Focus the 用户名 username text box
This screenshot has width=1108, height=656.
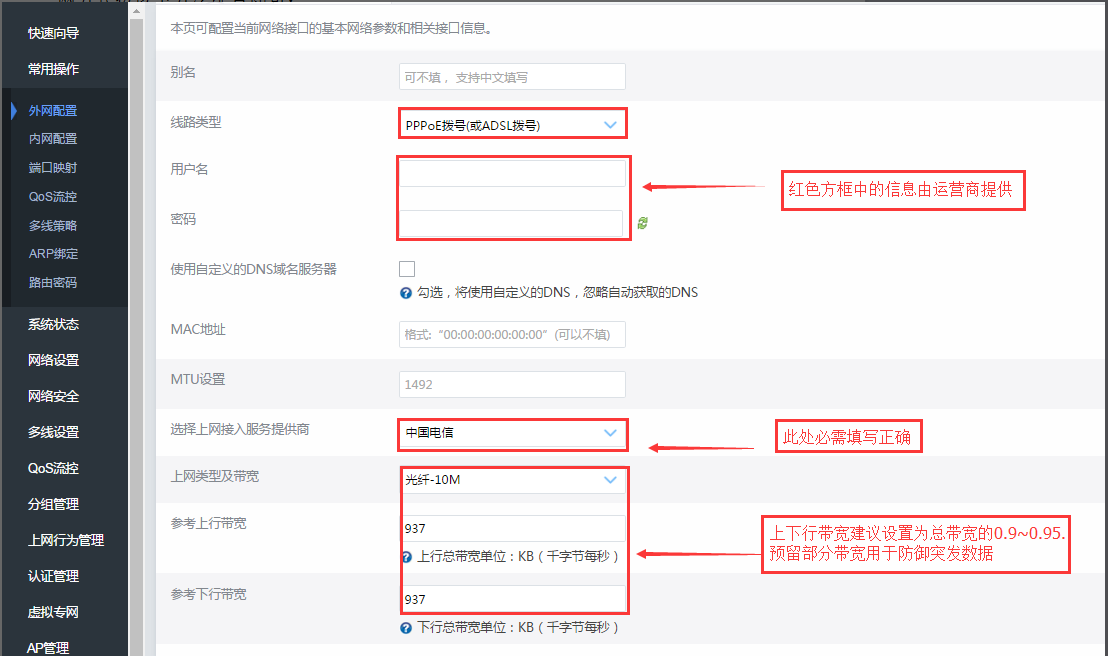[512, 174]
